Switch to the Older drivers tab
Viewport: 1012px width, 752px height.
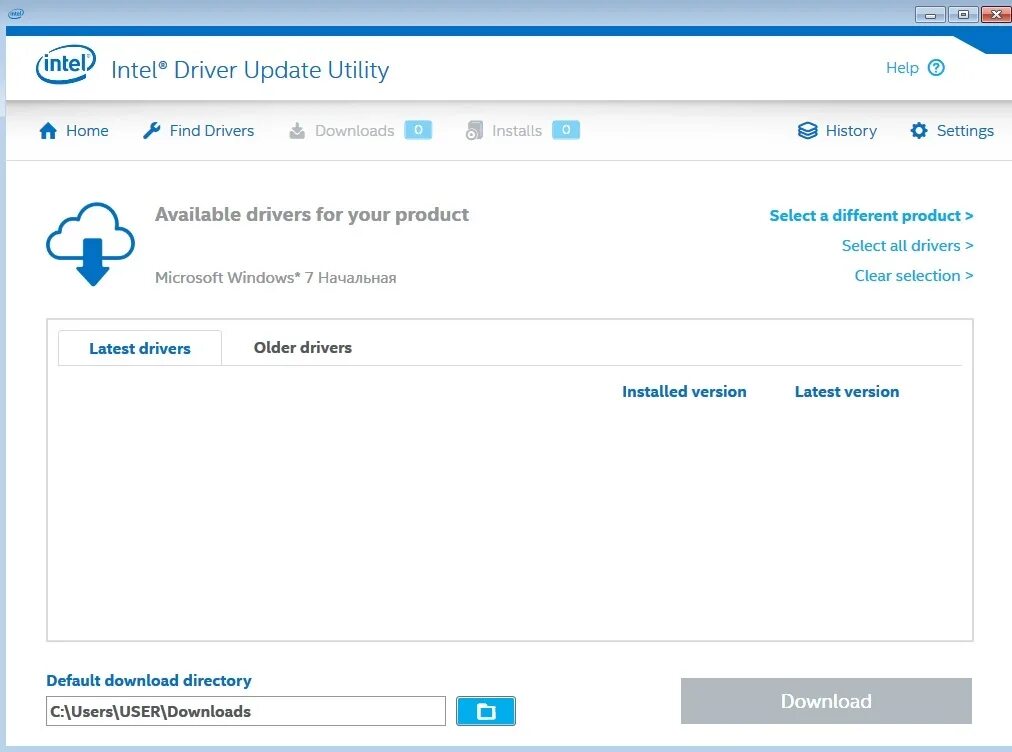303,347
